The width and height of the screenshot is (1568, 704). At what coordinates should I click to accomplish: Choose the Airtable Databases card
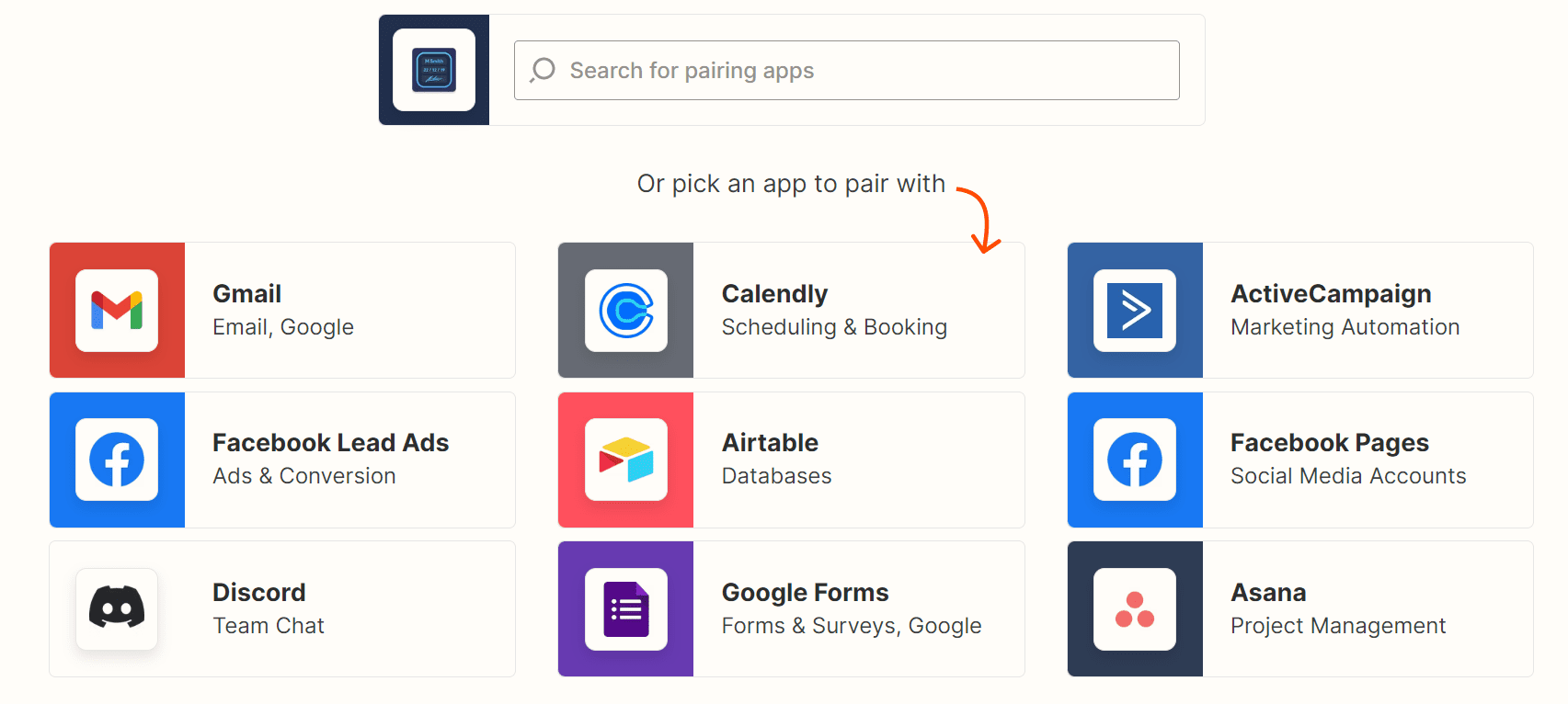click(791, 460)
